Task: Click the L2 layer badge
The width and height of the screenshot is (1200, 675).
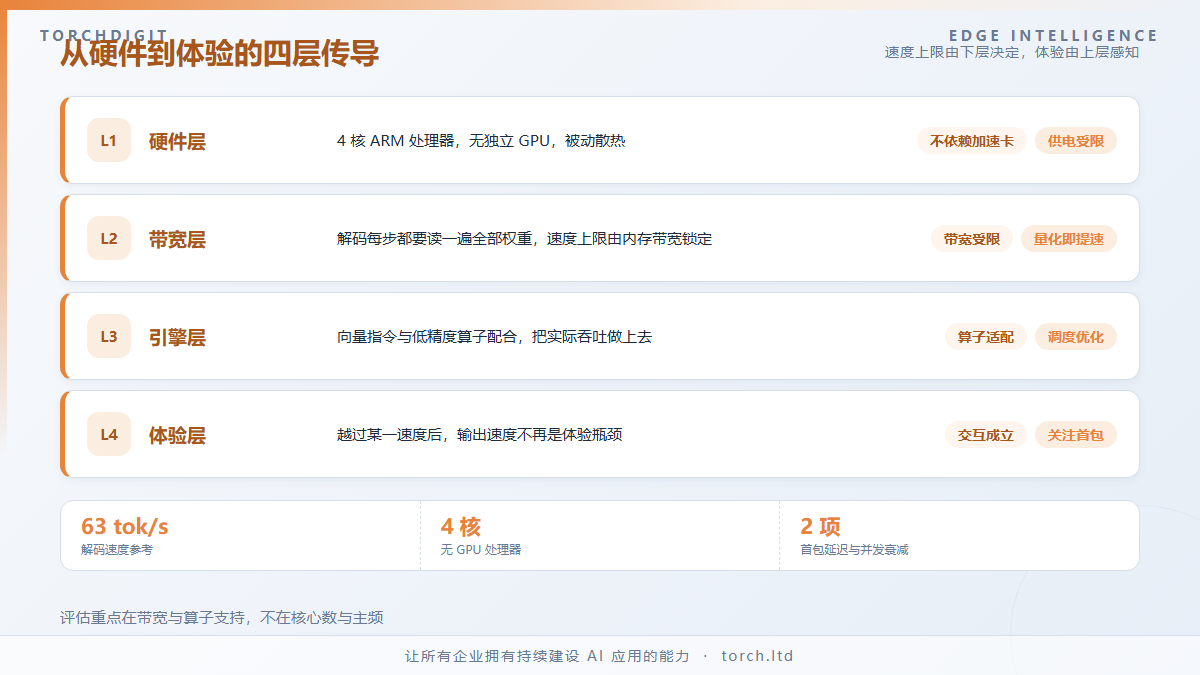Action: [x=109, y=238]
